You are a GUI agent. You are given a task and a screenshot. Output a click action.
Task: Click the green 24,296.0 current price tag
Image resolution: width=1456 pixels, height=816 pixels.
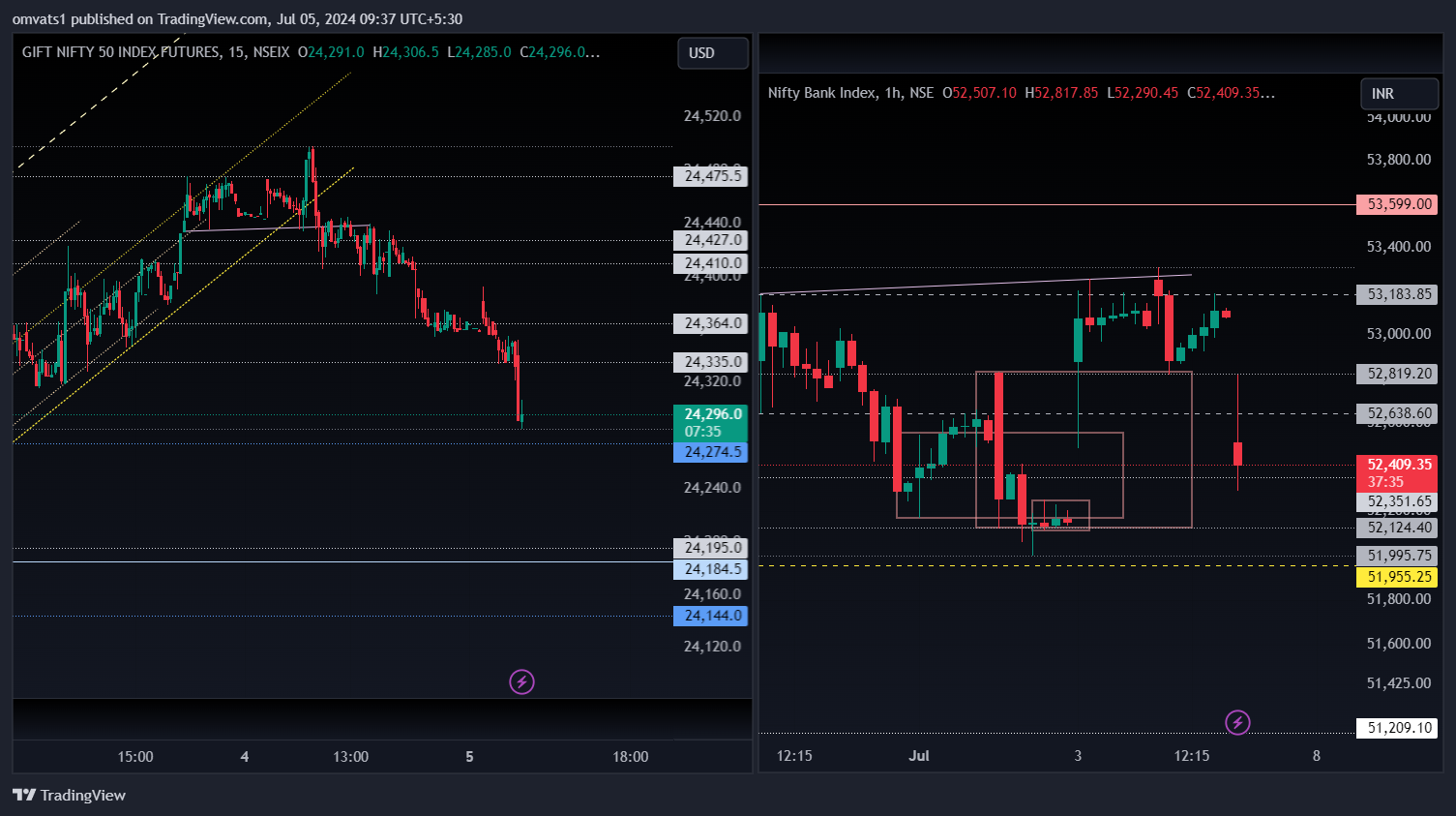[711, 423]
